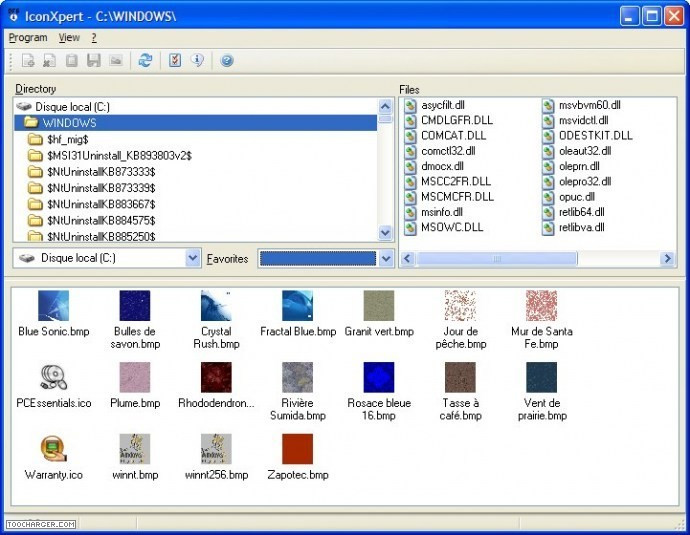The image size is (690, 535).
Task: Open the ? help menu
Action: point(94,38)
